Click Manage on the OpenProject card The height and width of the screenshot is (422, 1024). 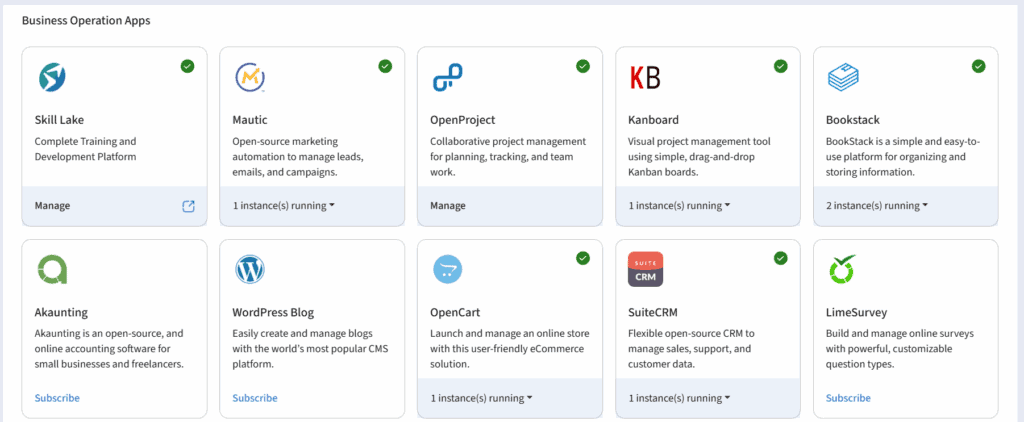448,206
